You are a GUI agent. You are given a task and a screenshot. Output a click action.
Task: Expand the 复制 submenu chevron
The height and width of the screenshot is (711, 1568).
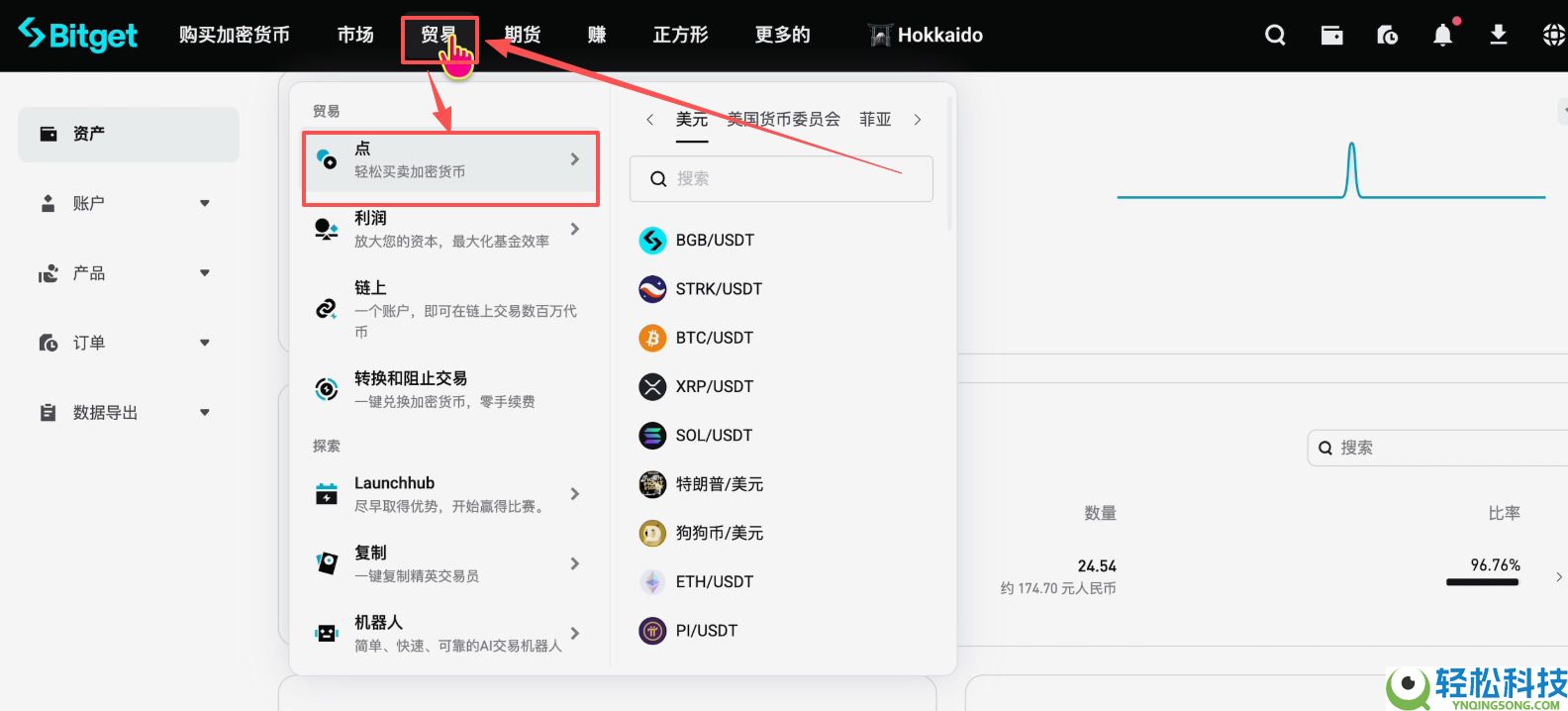tap(575, 563)
